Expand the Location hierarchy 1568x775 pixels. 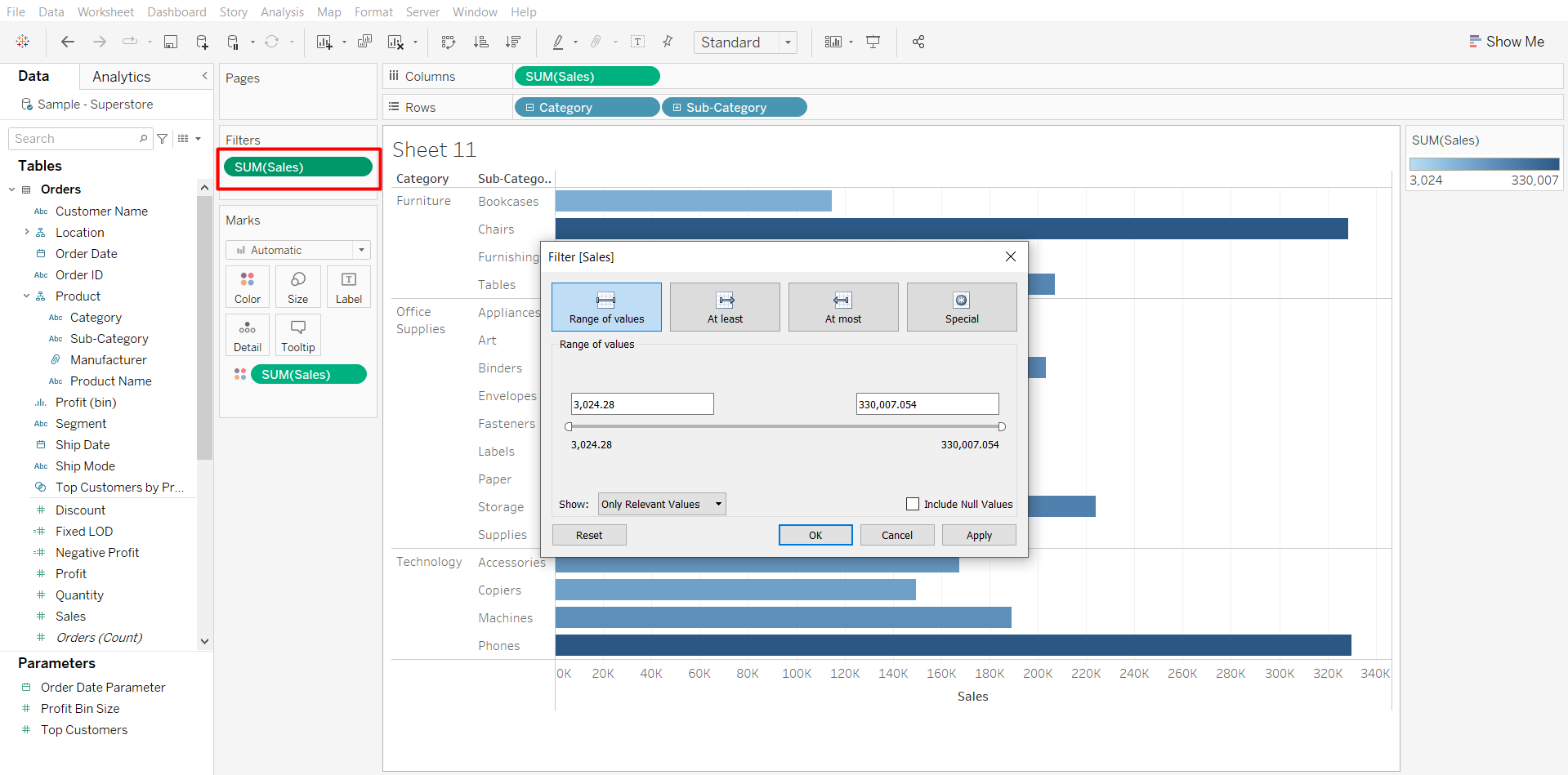point(26,233)
